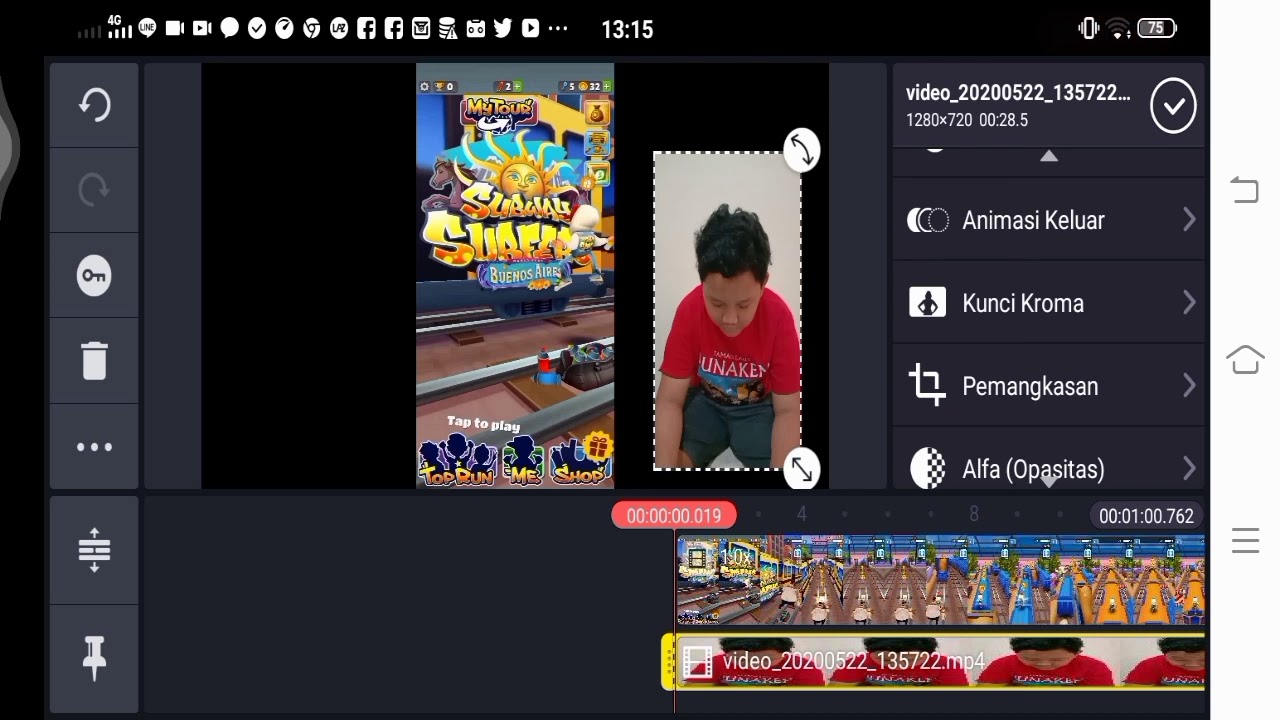Image resolution: width=1280 pixels, height=720 pixels.
Task: Tap the Pemangkasan crop icon
Action: point(927,386)
